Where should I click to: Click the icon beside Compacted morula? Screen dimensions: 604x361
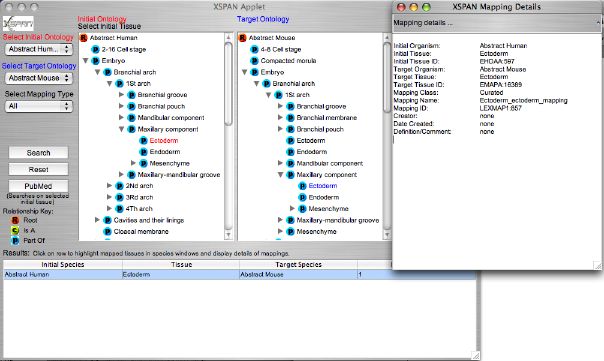tap(254, 61)
